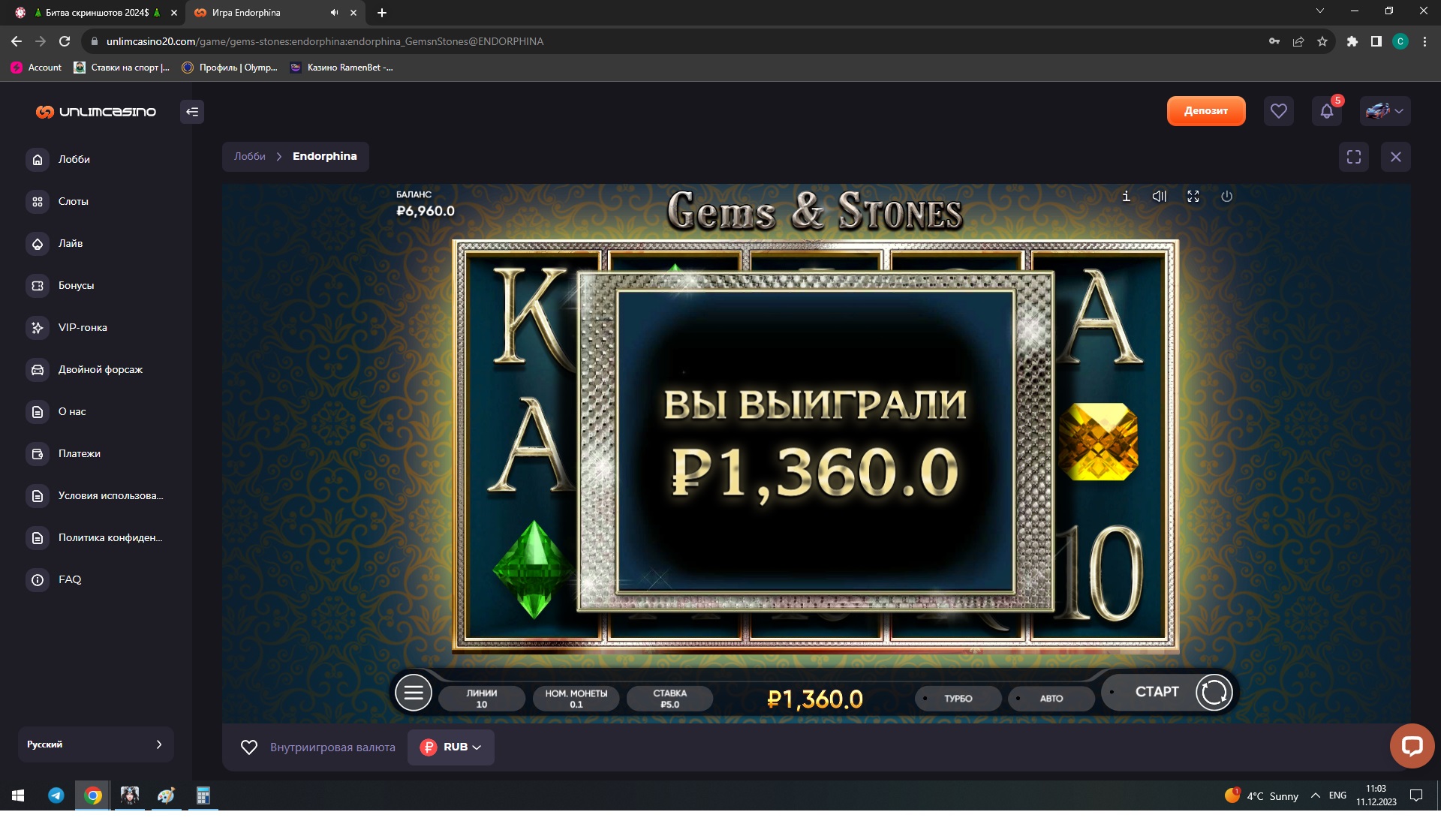Image resolution: width=1456 pixels, height=824 pixels.
Task: Switch to the Битва скриншотов tab
Action: click(x=96, y=13)
